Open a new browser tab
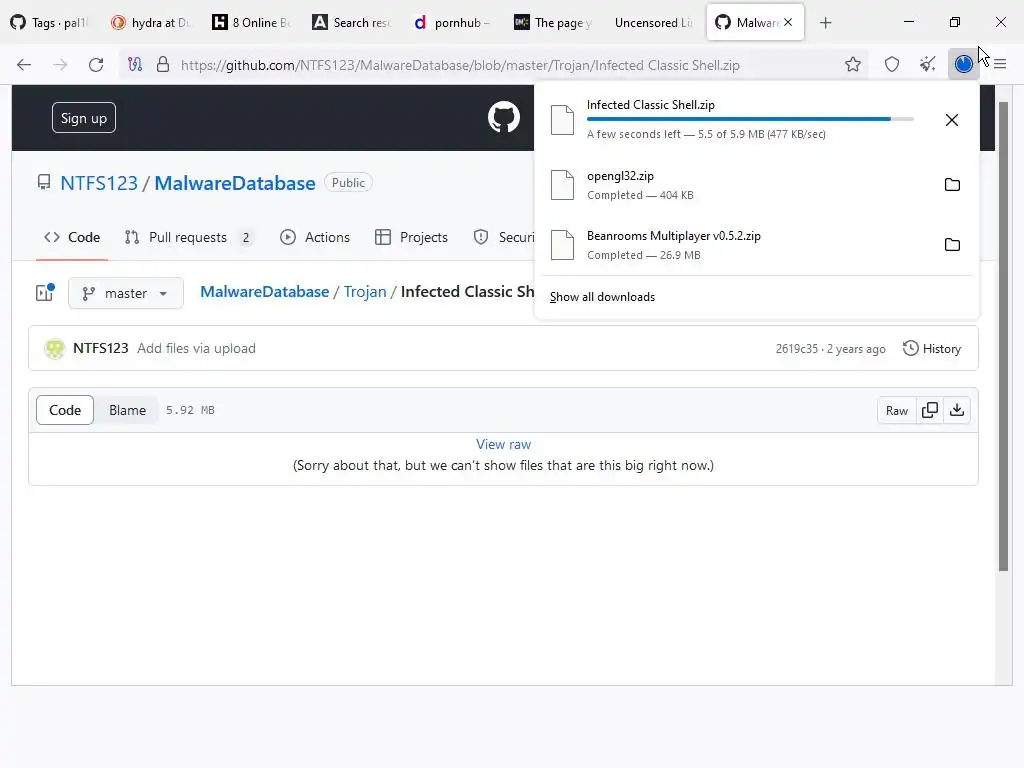1024x768 pixels. (x=825, y=23)
